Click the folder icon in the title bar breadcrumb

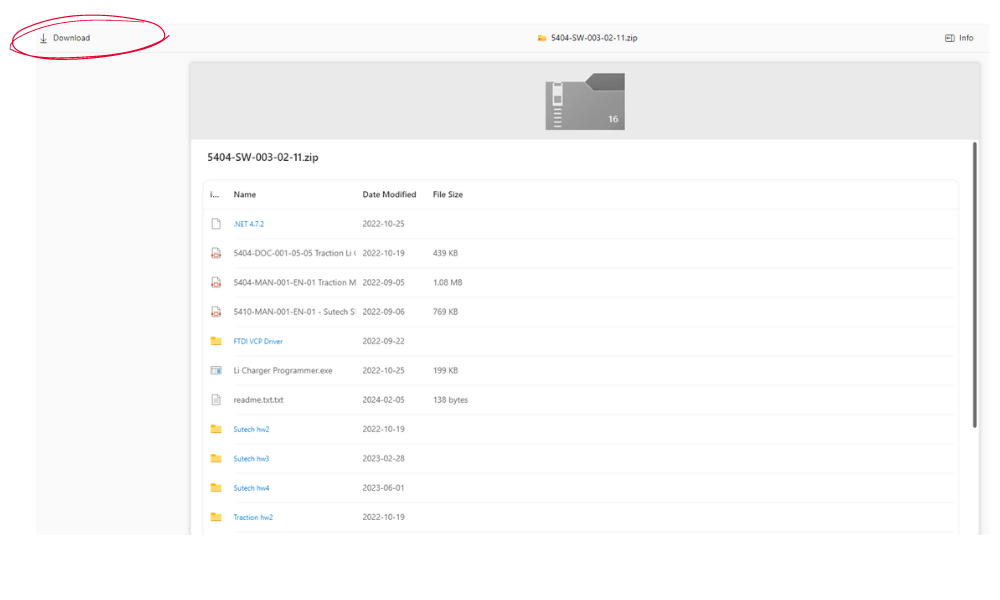pos(539,37)
